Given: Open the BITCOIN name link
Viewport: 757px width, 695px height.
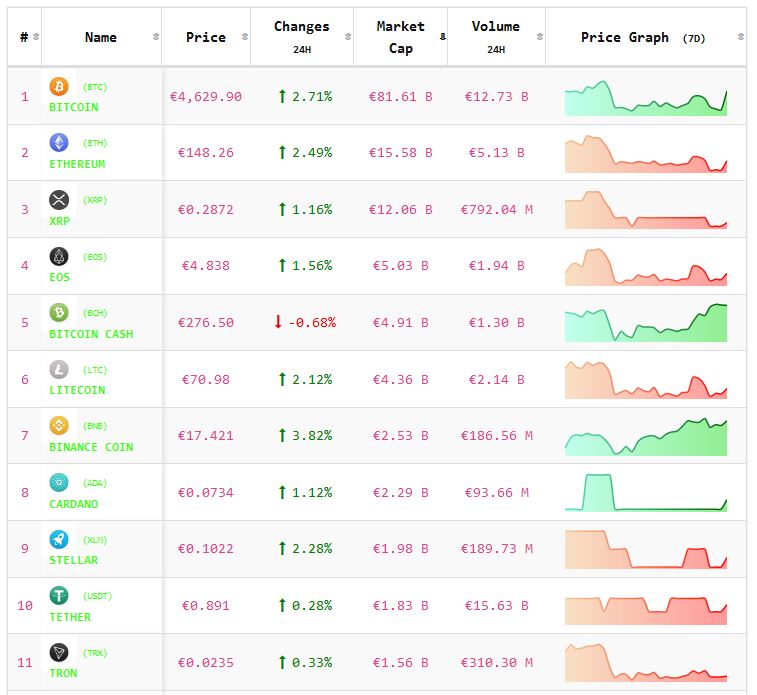Looking at the screenshot, I should 74,107.
